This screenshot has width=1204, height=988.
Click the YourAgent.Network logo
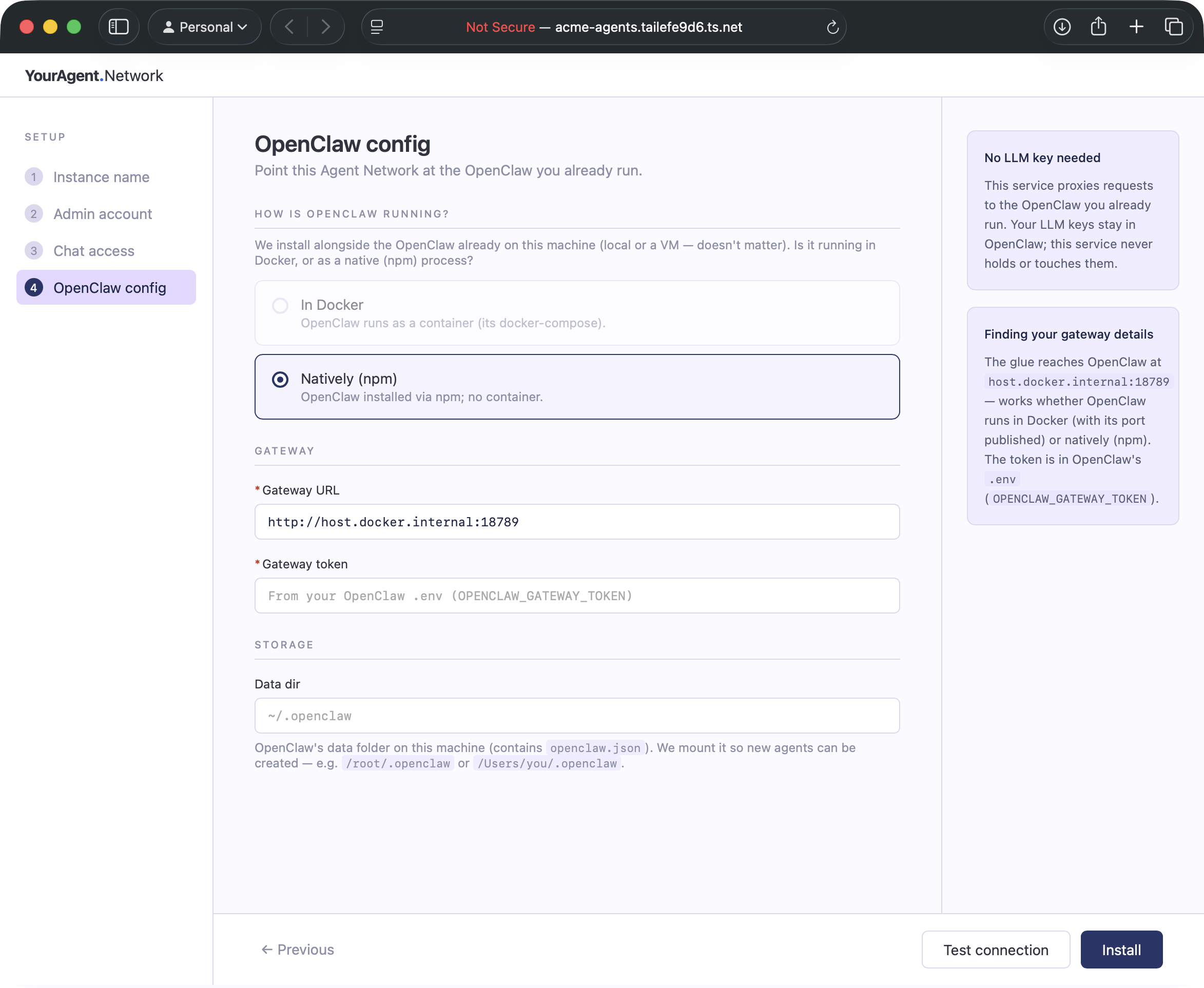(x=94, y=76)
